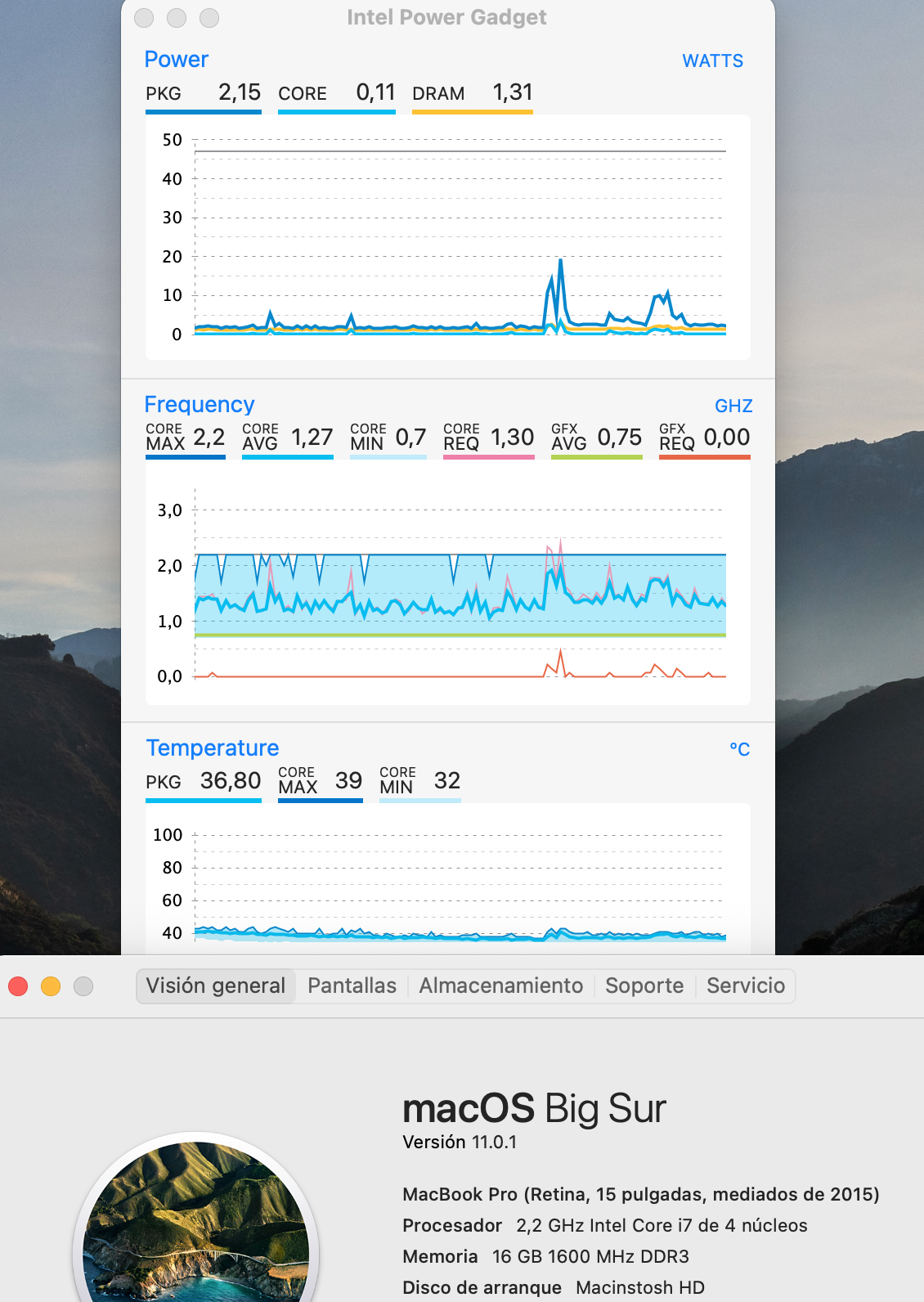Click the MacBook Pro model description line
Image resolution: width=924 pixels, height=1302 pixels.
click(641, 1195)
